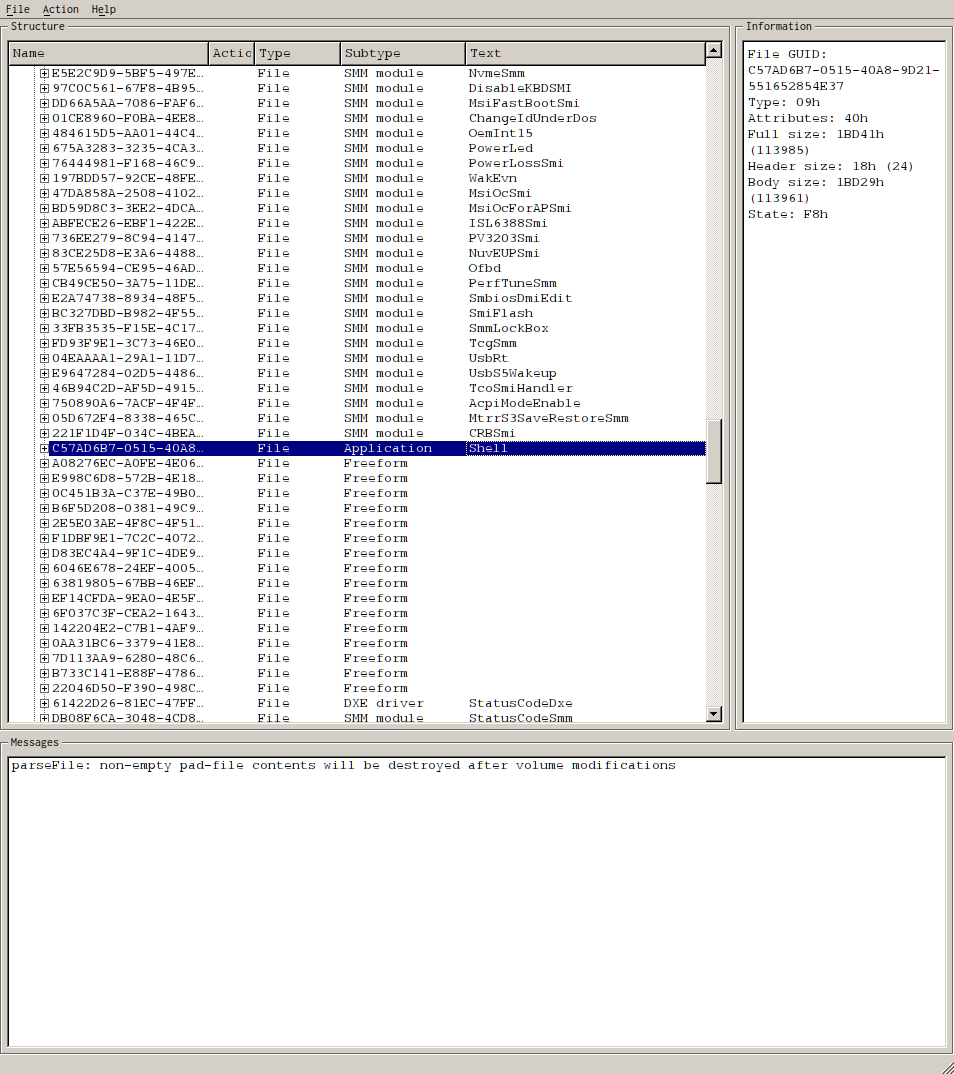The image size is (954, 1074).
Task: Open the Help menu
Action: 103,9
